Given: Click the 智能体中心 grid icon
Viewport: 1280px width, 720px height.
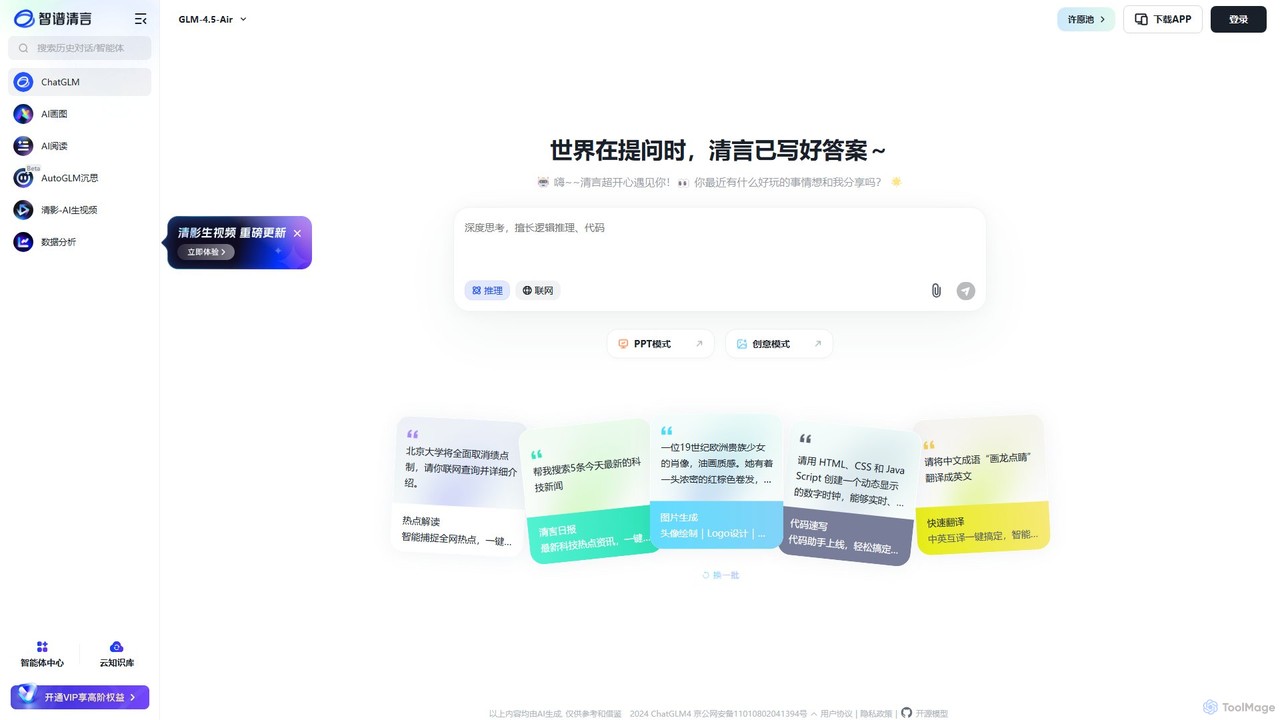Looking at the screenshot, I should click(x=42, y=647).
